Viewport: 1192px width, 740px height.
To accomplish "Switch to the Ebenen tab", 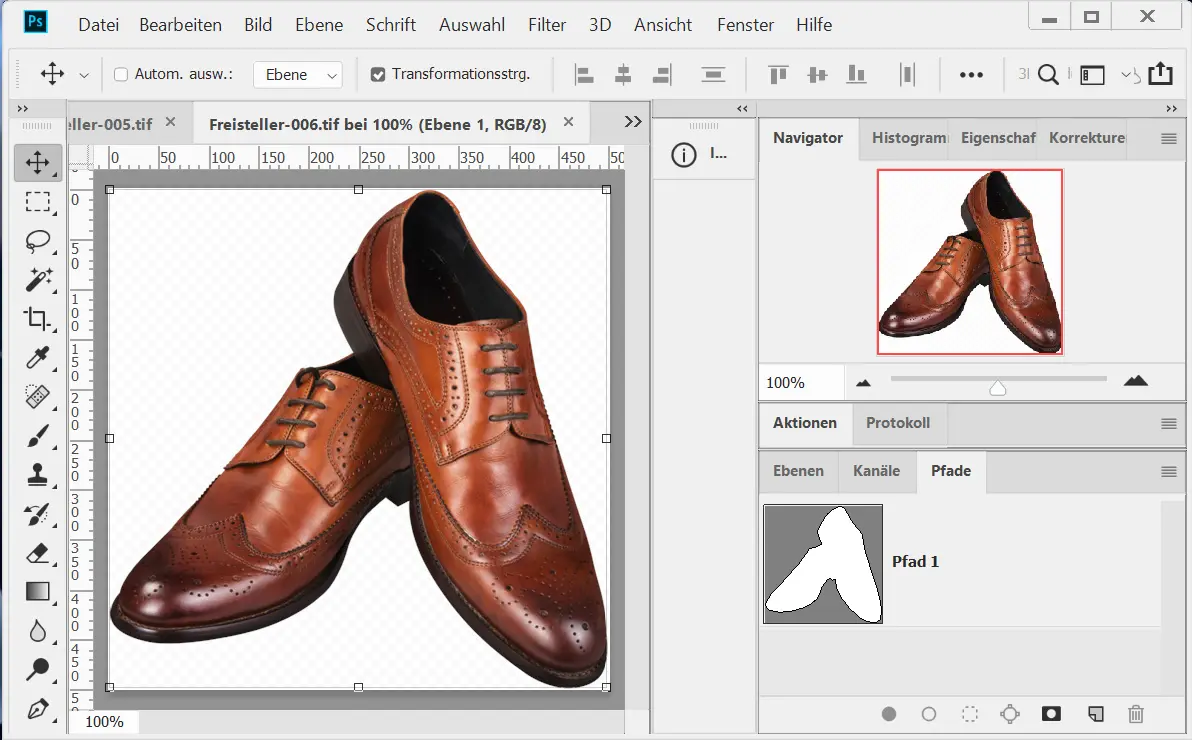I will coord(798,471).
